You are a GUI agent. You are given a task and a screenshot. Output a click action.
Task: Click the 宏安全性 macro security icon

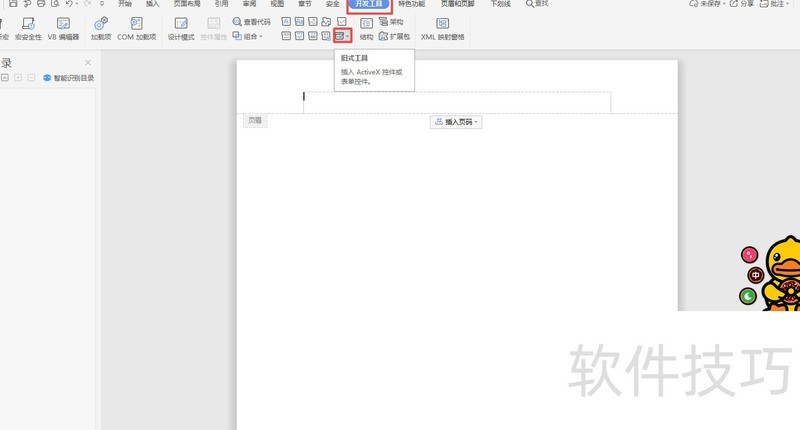coord(27,27)
